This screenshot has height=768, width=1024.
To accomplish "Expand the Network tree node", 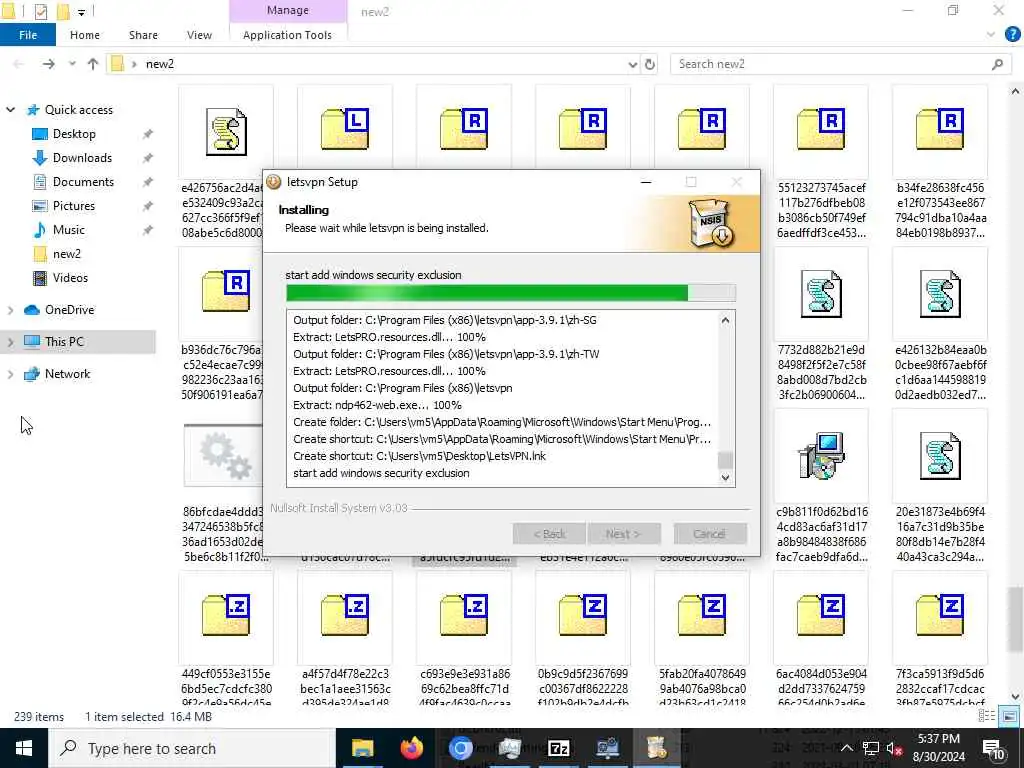I will (10, 374).
